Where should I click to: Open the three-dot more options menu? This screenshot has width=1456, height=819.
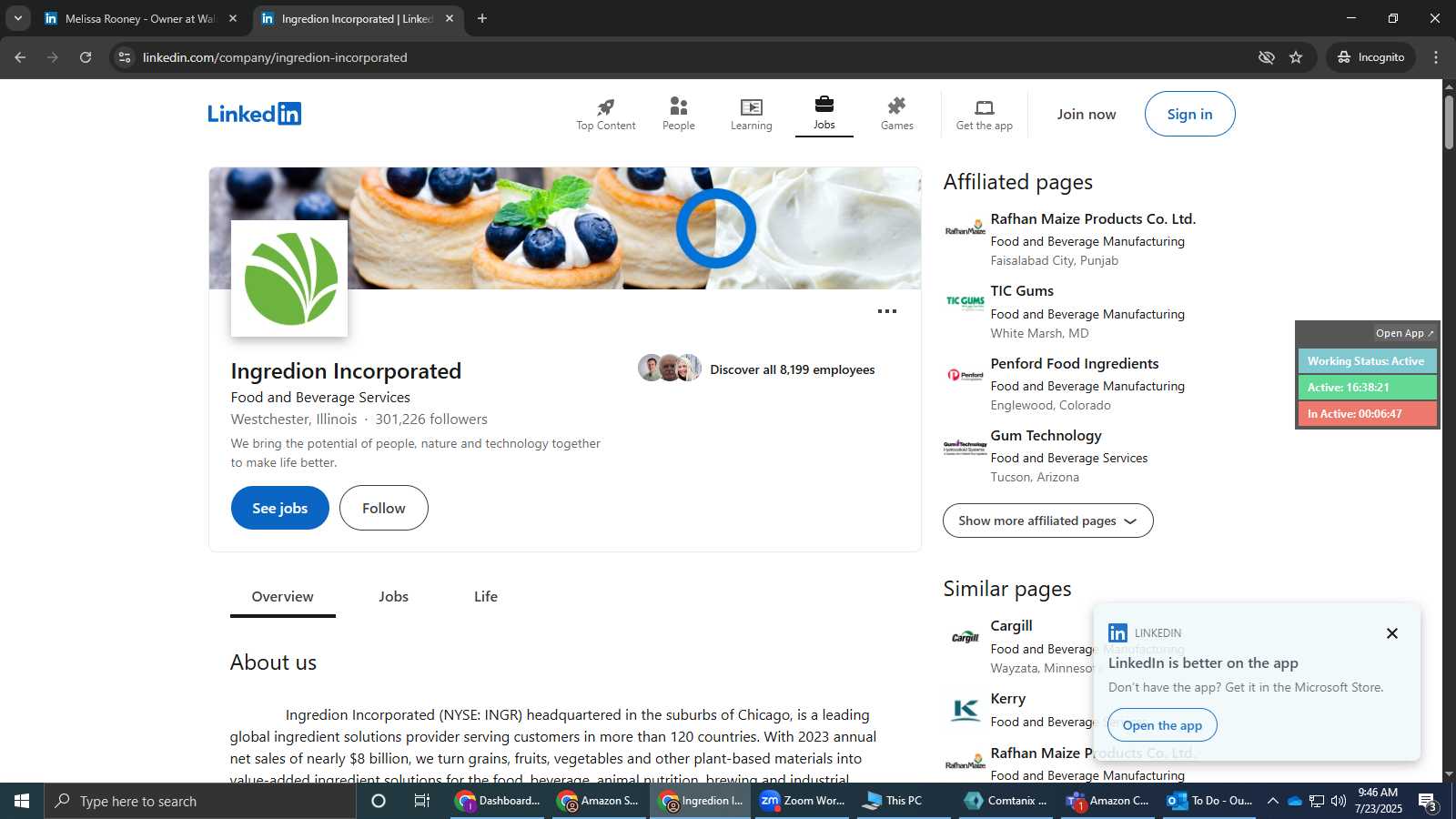[x=886, y=311]
